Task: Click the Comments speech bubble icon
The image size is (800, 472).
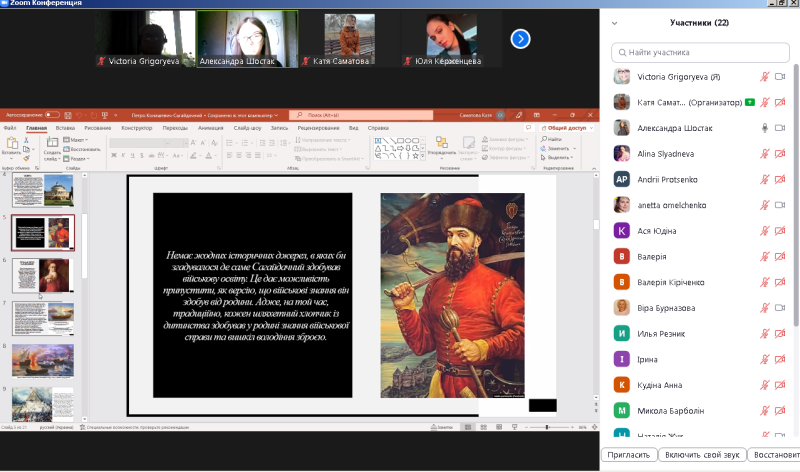Action: [529, 128]
